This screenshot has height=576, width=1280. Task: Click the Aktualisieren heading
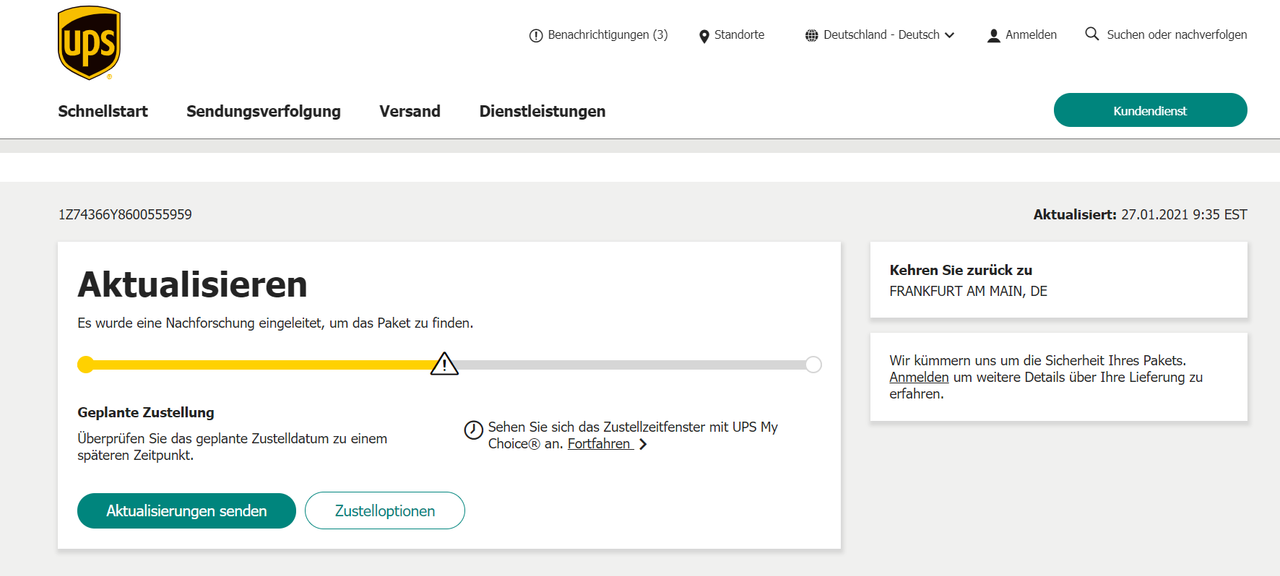tap(193, 285)
